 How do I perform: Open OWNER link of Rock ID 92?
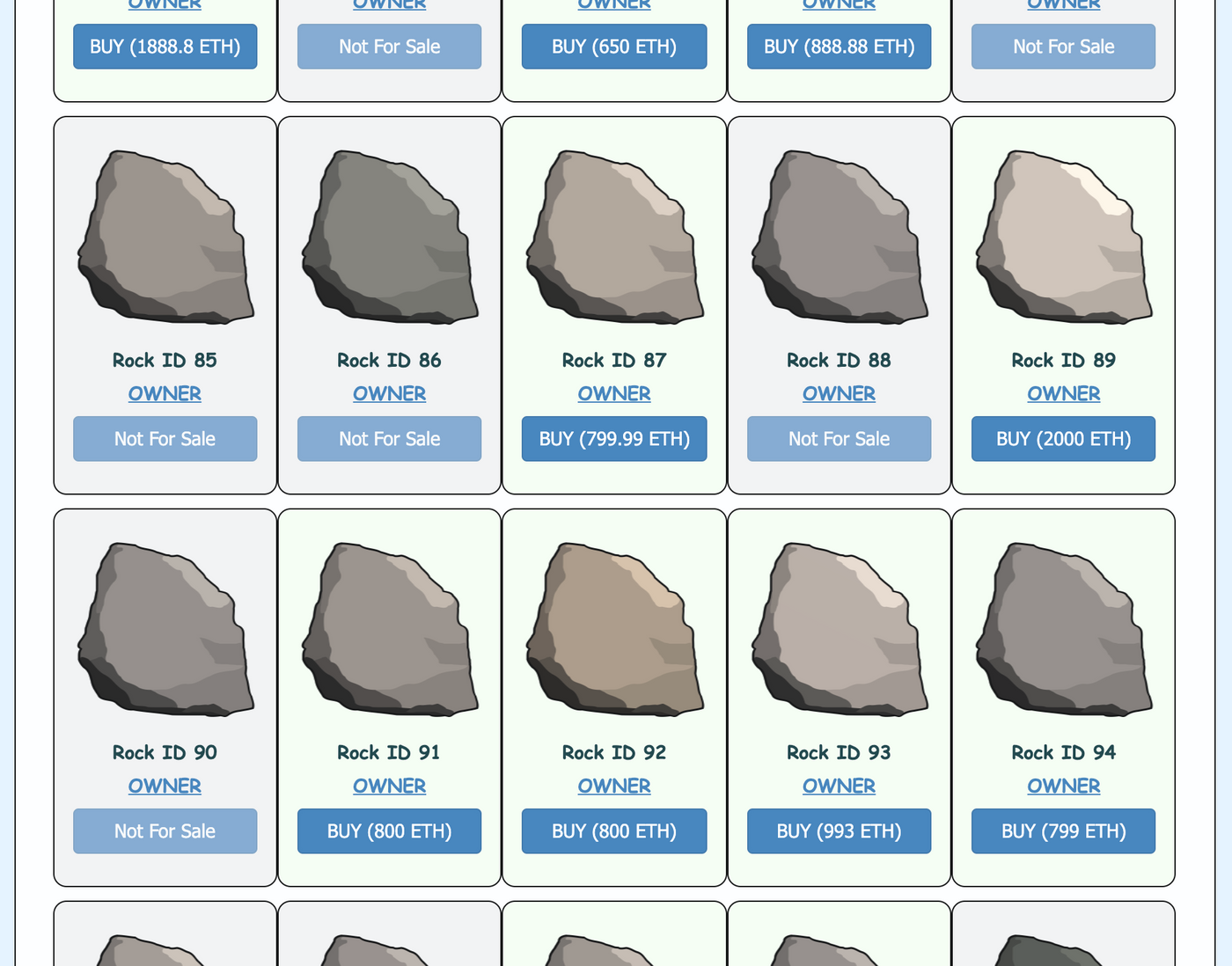[x=614, y=787]
